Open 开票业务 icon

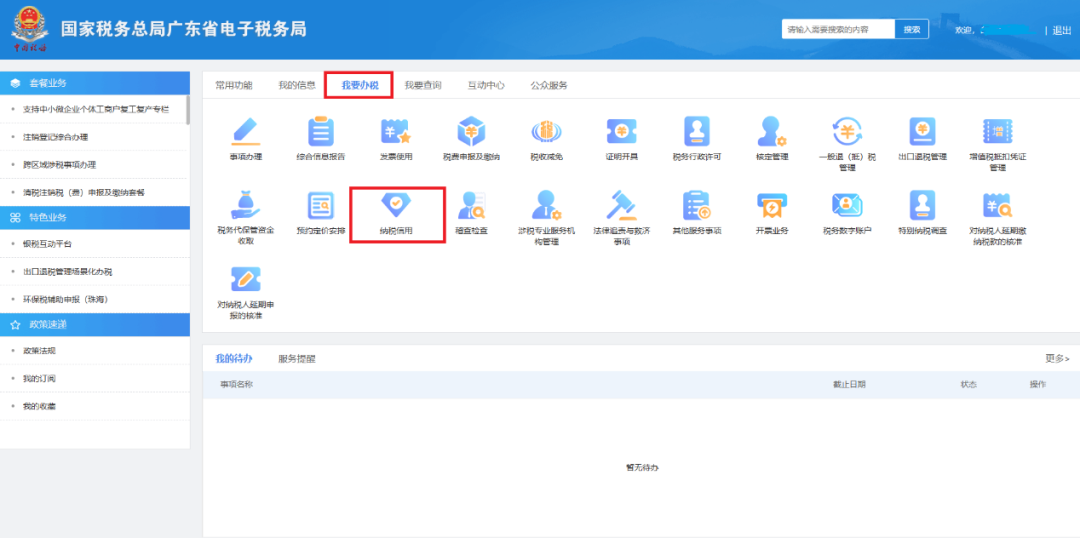[x=771, y=205]
